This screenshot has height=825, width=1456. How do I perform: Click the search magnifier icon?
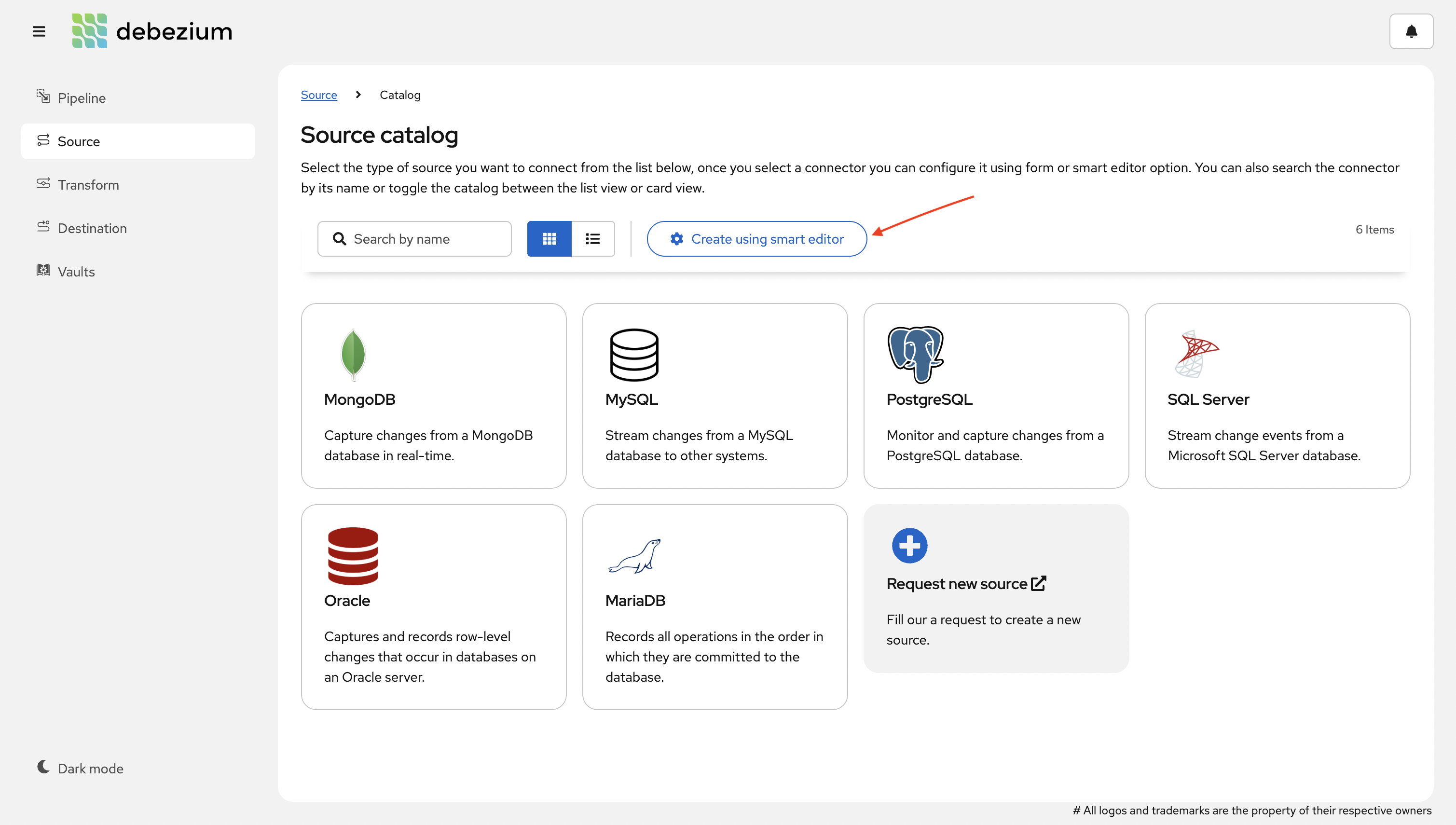[x=339, y=238]
